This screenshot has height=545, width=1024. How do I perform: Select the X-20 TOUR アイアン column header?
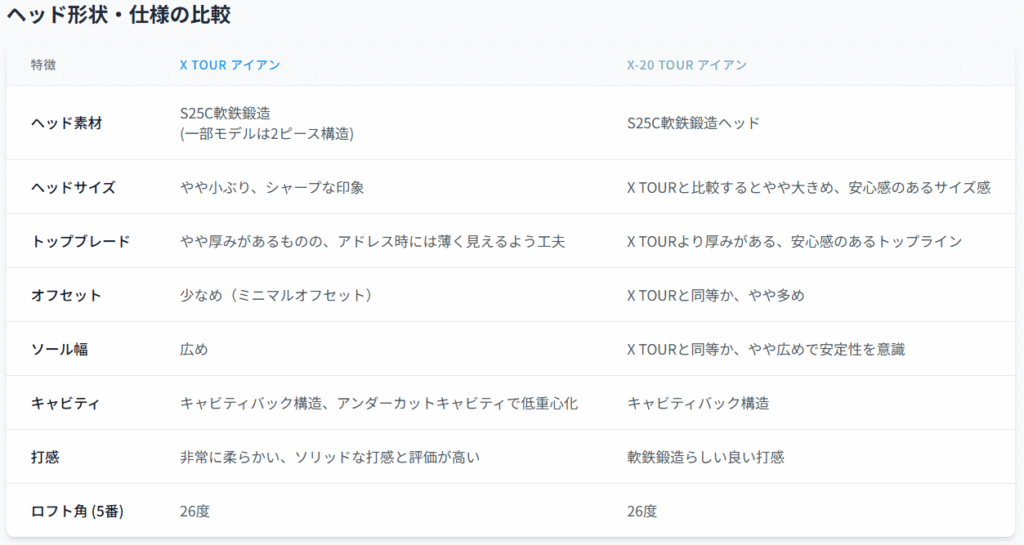coord(686,65)
